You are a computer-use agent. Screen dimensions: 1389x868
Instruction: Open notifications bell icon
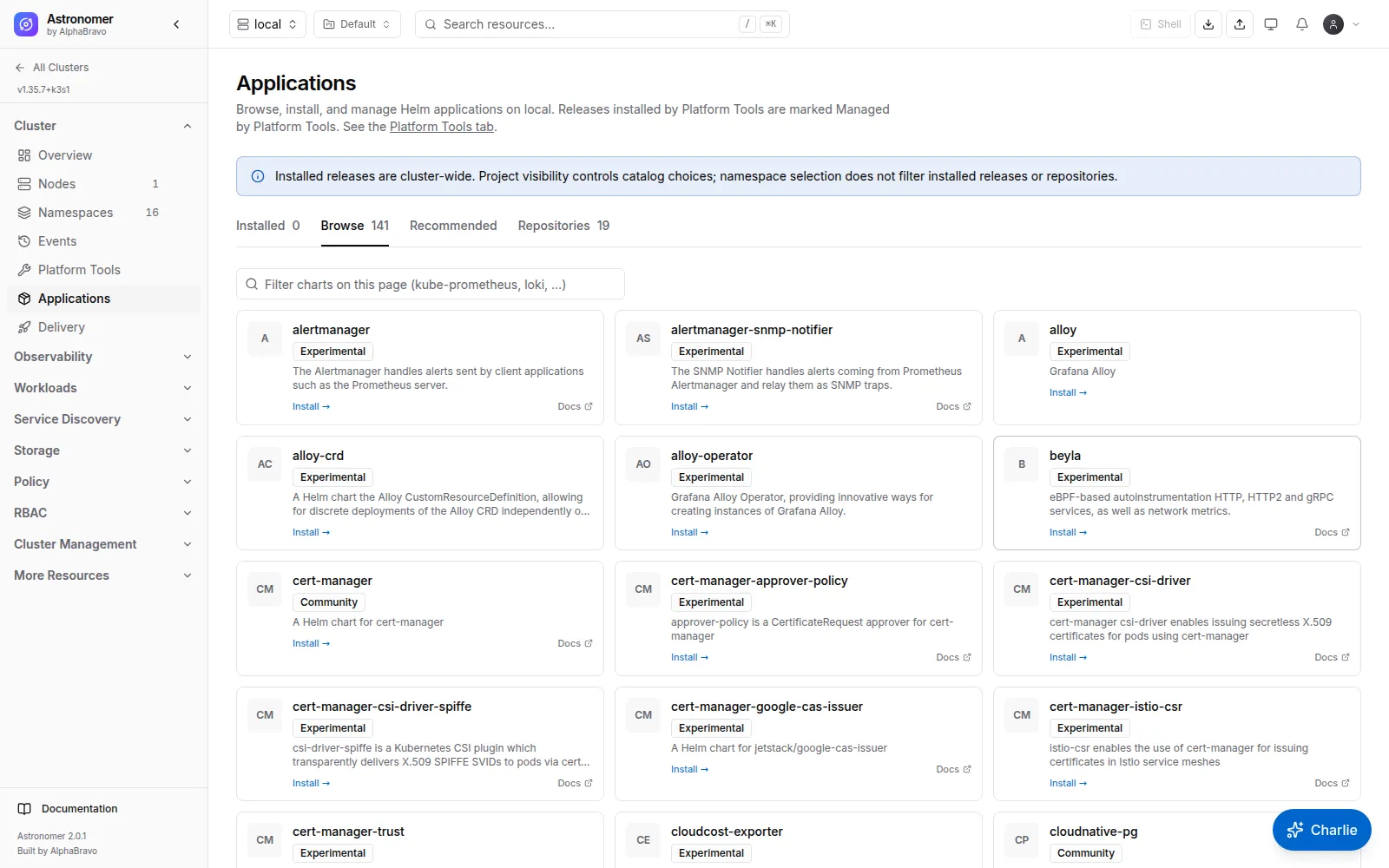1302,24
